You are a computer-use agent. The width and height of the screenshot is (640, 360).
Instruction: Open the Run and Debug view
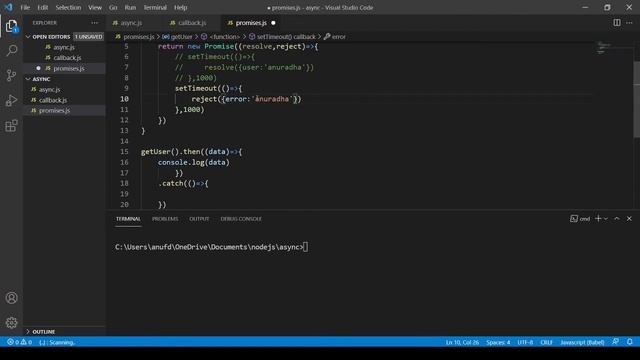pyautogui.click(x=11, y=100)
